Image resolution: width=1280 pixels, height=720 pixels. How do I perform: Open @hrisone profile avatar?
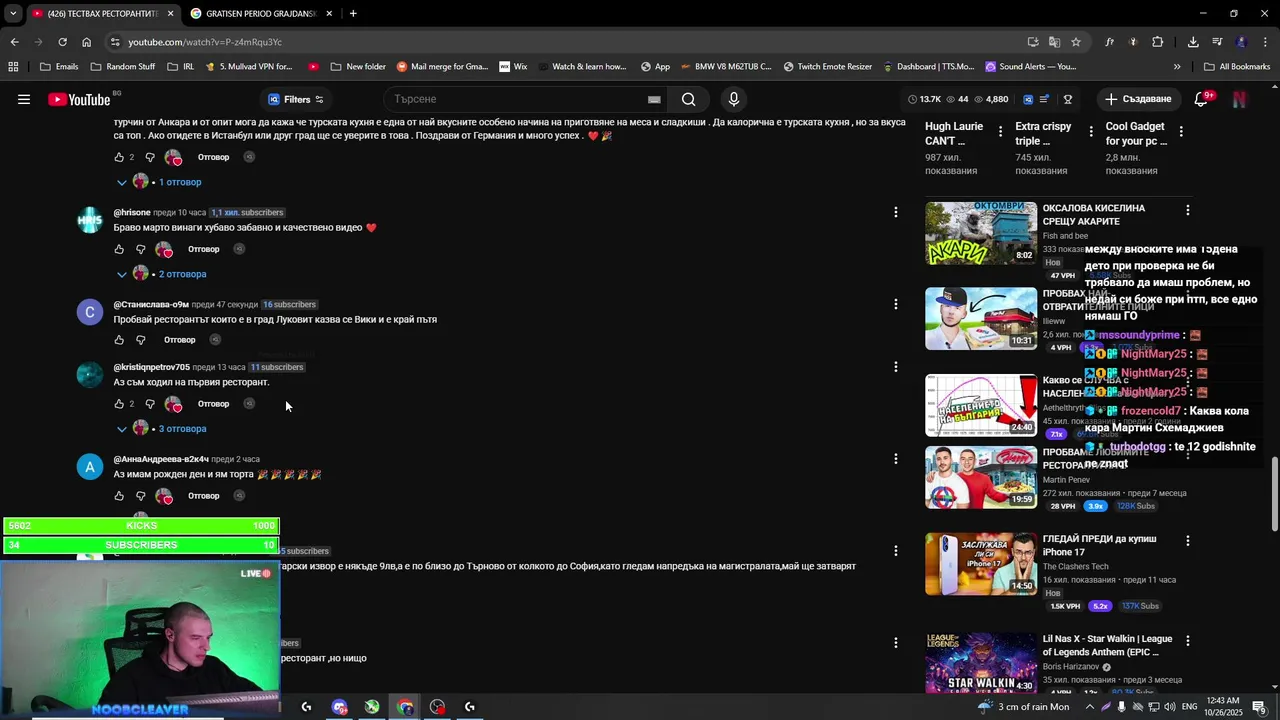[90, 221]
